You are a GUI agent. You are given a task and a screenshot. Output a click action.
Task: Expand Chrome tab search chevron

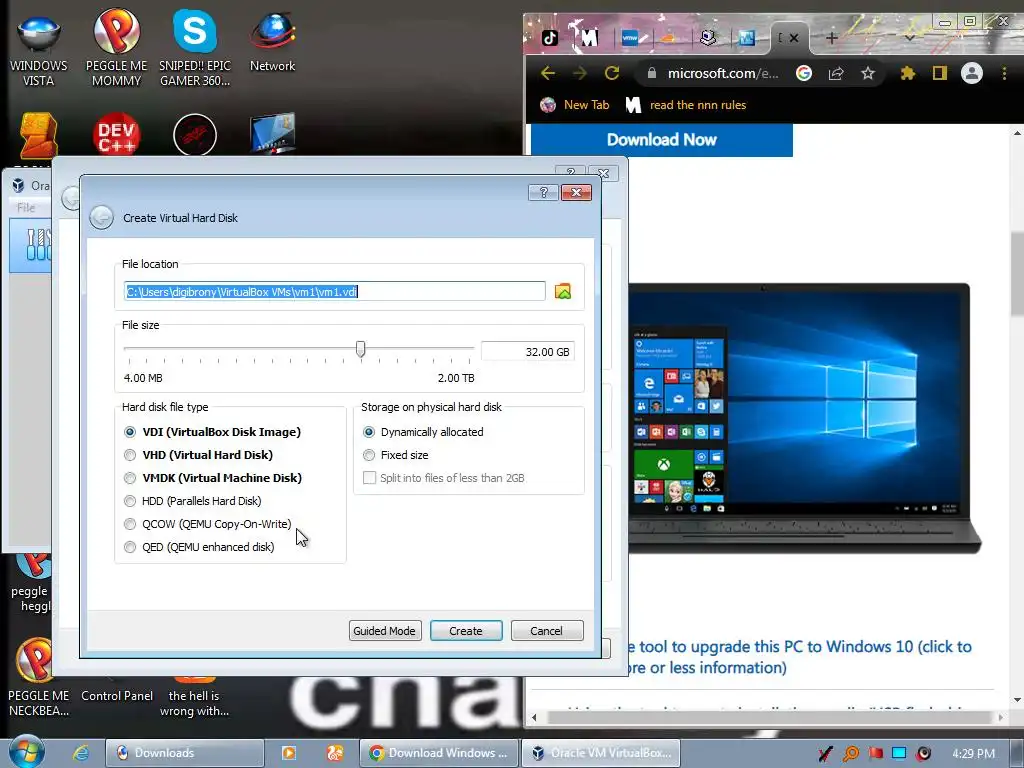pos(910,38)
